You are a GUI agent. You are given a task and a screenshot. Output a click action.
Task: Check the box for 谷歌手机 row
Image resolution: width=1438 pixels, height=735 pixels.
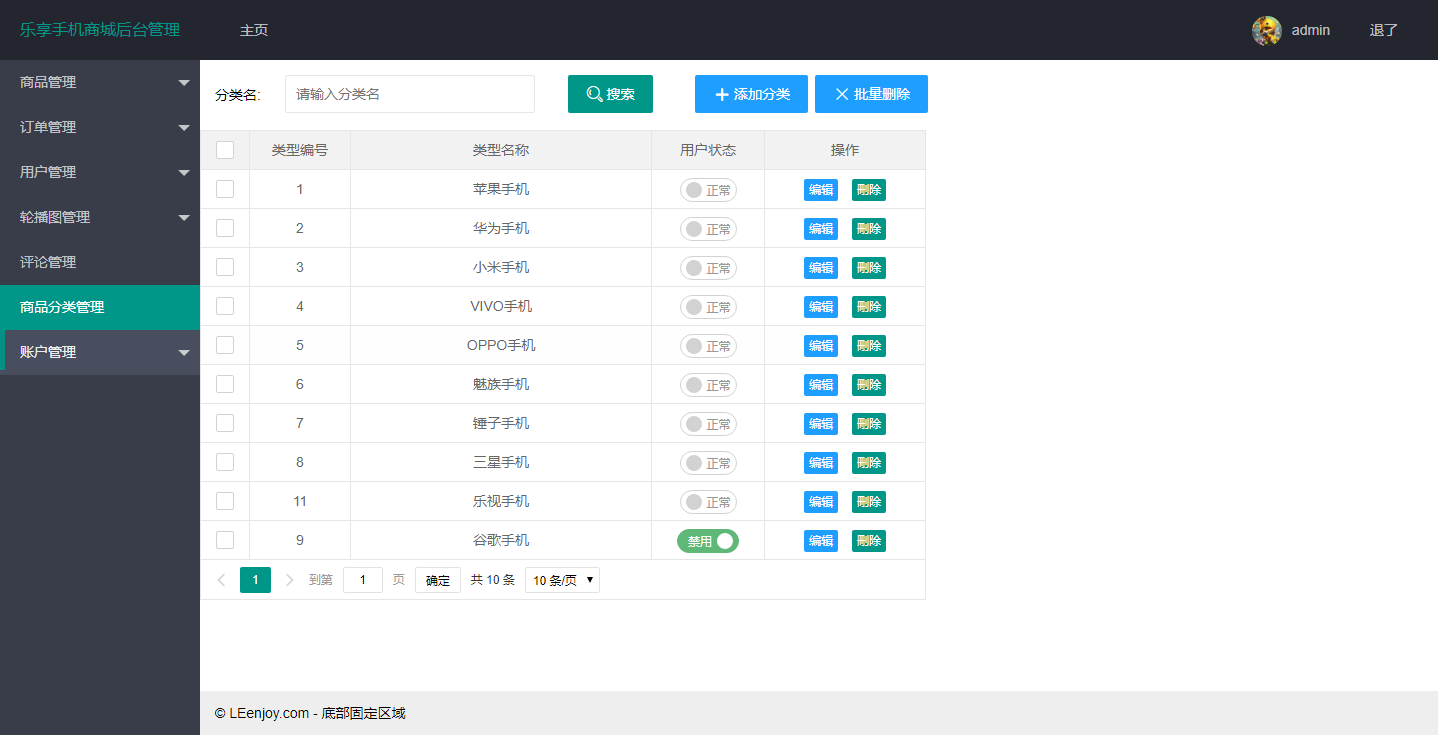(225, 540)
